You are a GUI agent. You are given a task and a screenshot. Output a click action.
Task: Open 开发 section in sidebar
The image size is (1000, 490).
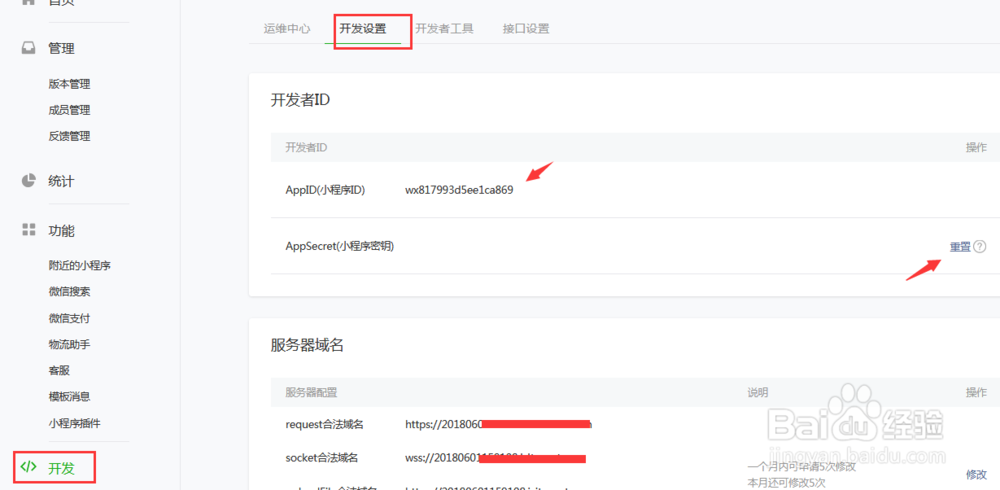[61, 468]
